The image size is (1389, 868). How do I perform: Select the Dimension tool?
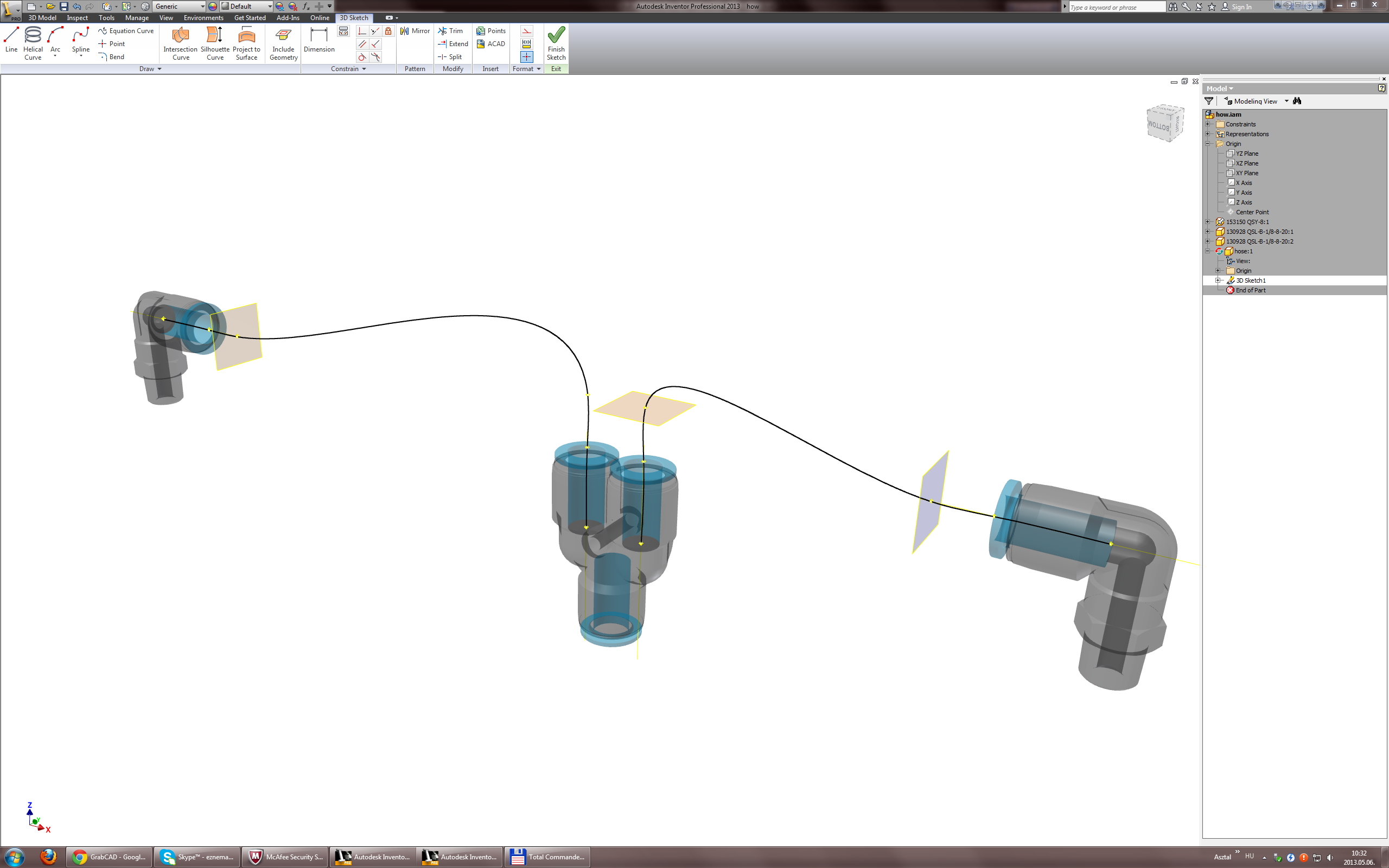coord(318,39)
